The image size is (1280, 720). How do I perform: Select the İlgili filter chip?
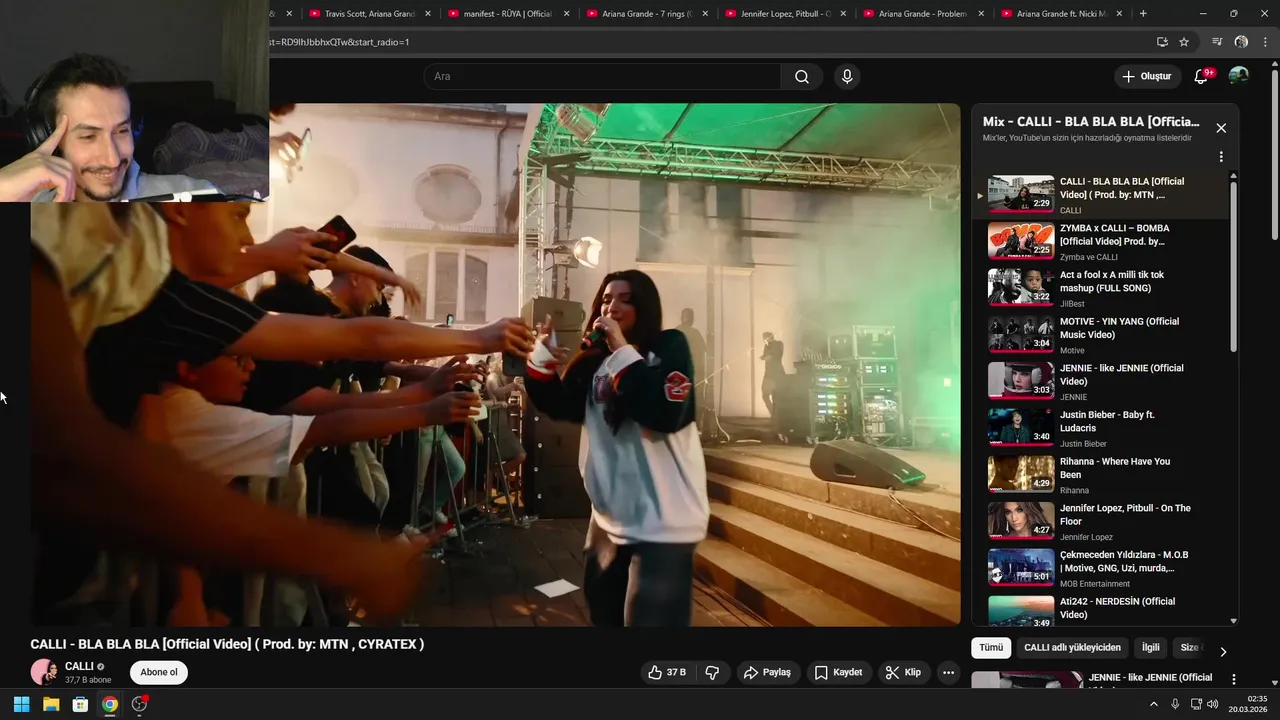(1151, 648)
